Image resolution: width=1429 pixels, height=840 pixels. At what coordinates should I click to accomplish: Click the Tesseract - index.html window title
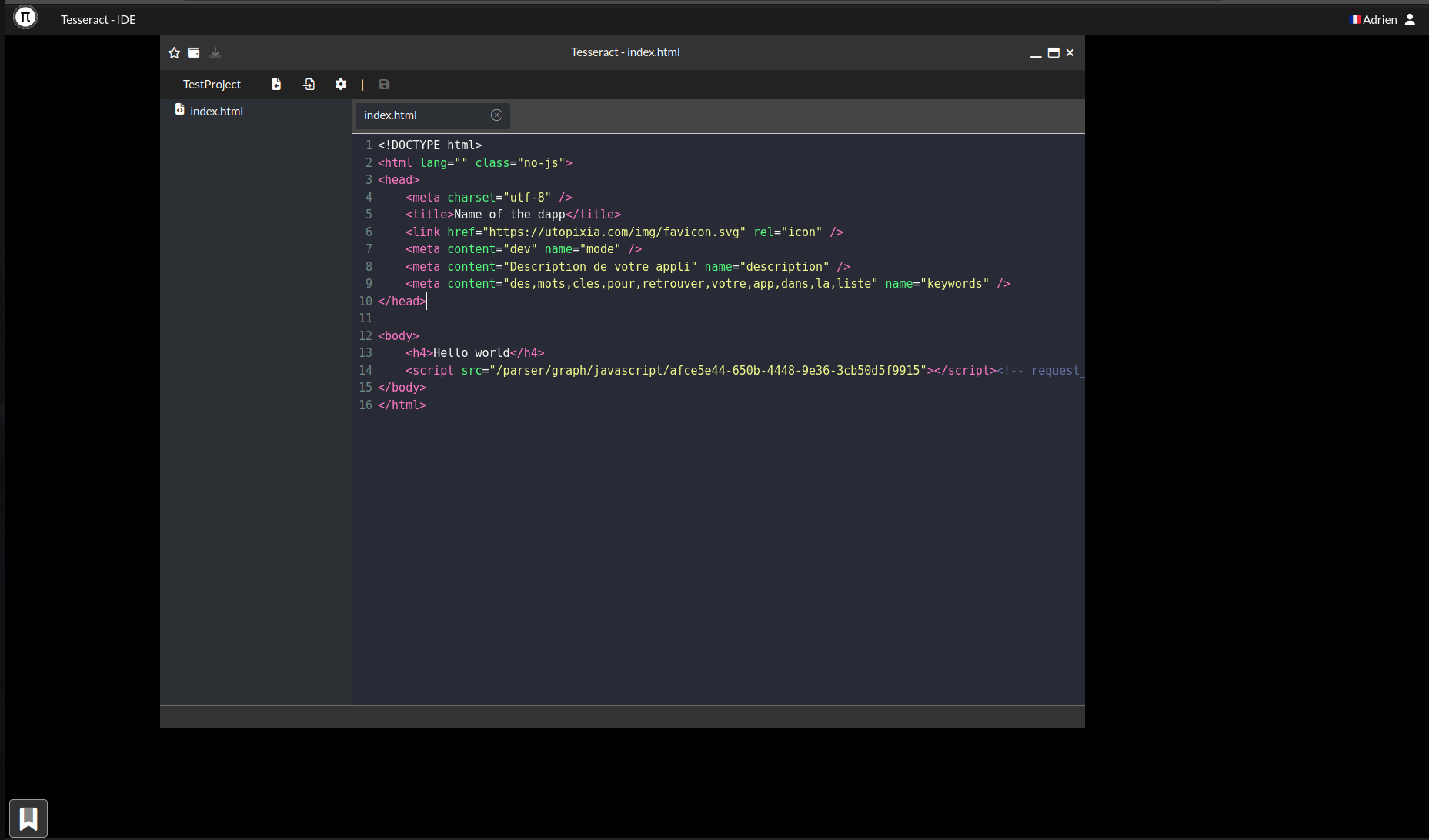625,52
